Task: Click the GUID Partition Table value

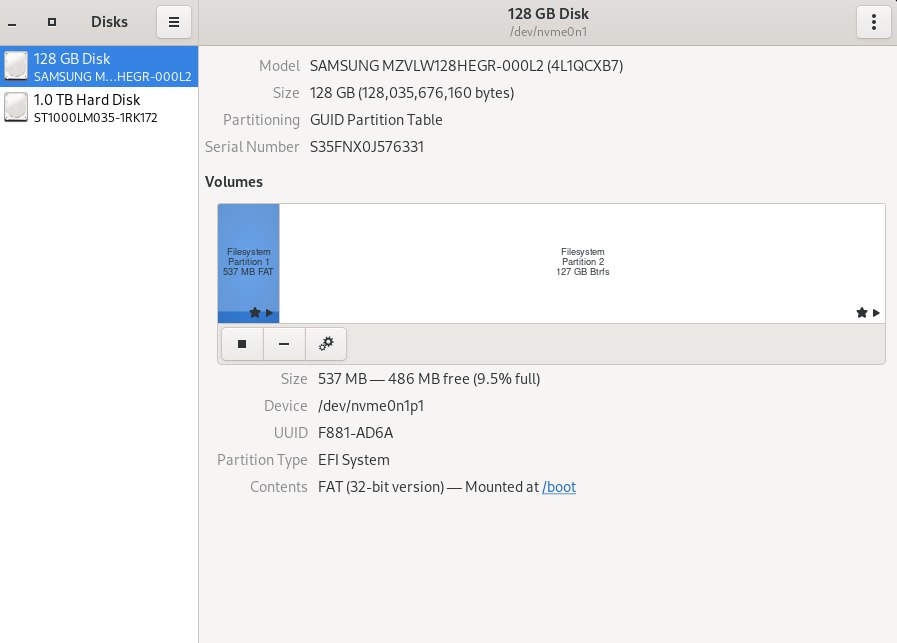Action: pyautogui.click(x=376, y=120)
